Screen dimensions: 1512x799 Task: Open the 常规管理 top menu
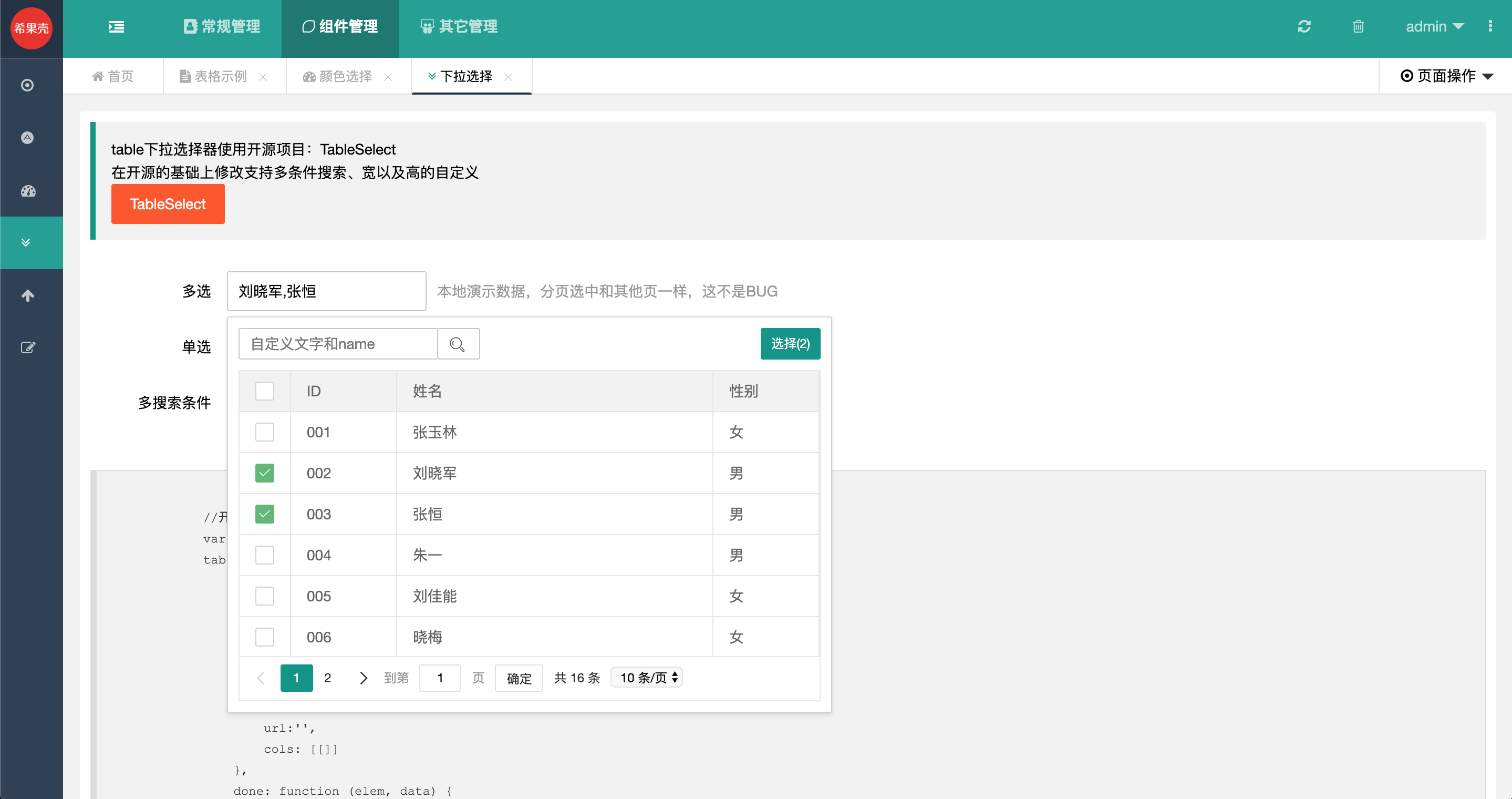click(222, 26)
